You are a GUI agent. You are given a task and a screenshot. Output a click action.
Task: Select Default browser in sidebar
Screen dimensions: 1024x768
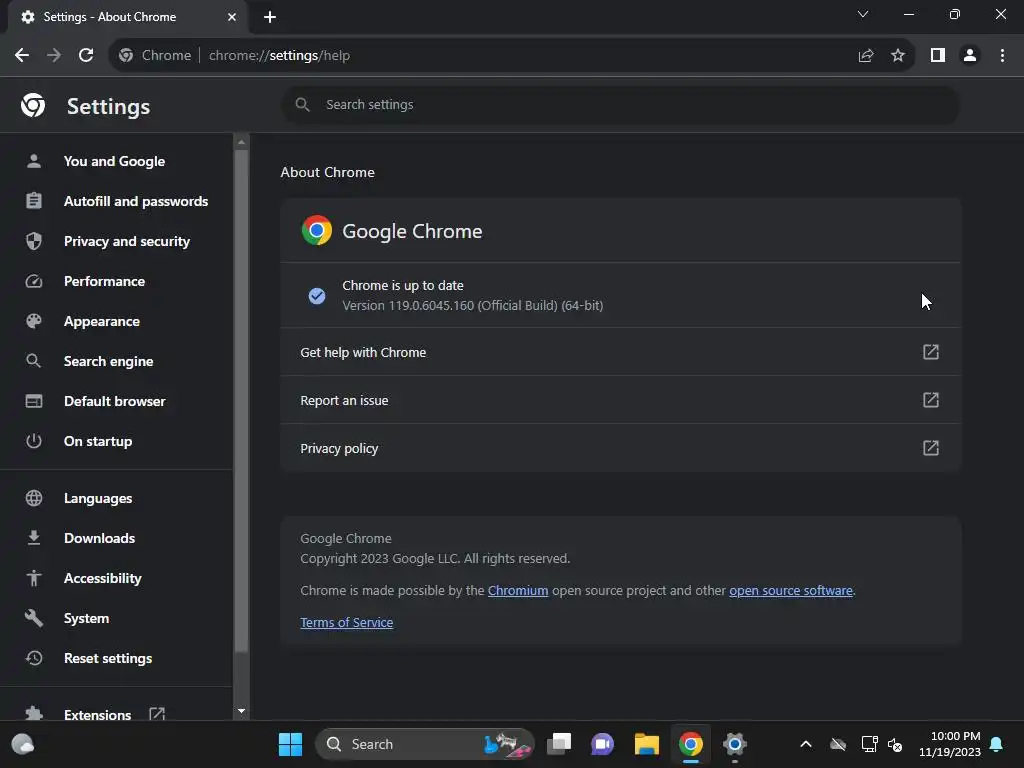tap(116, 401)
